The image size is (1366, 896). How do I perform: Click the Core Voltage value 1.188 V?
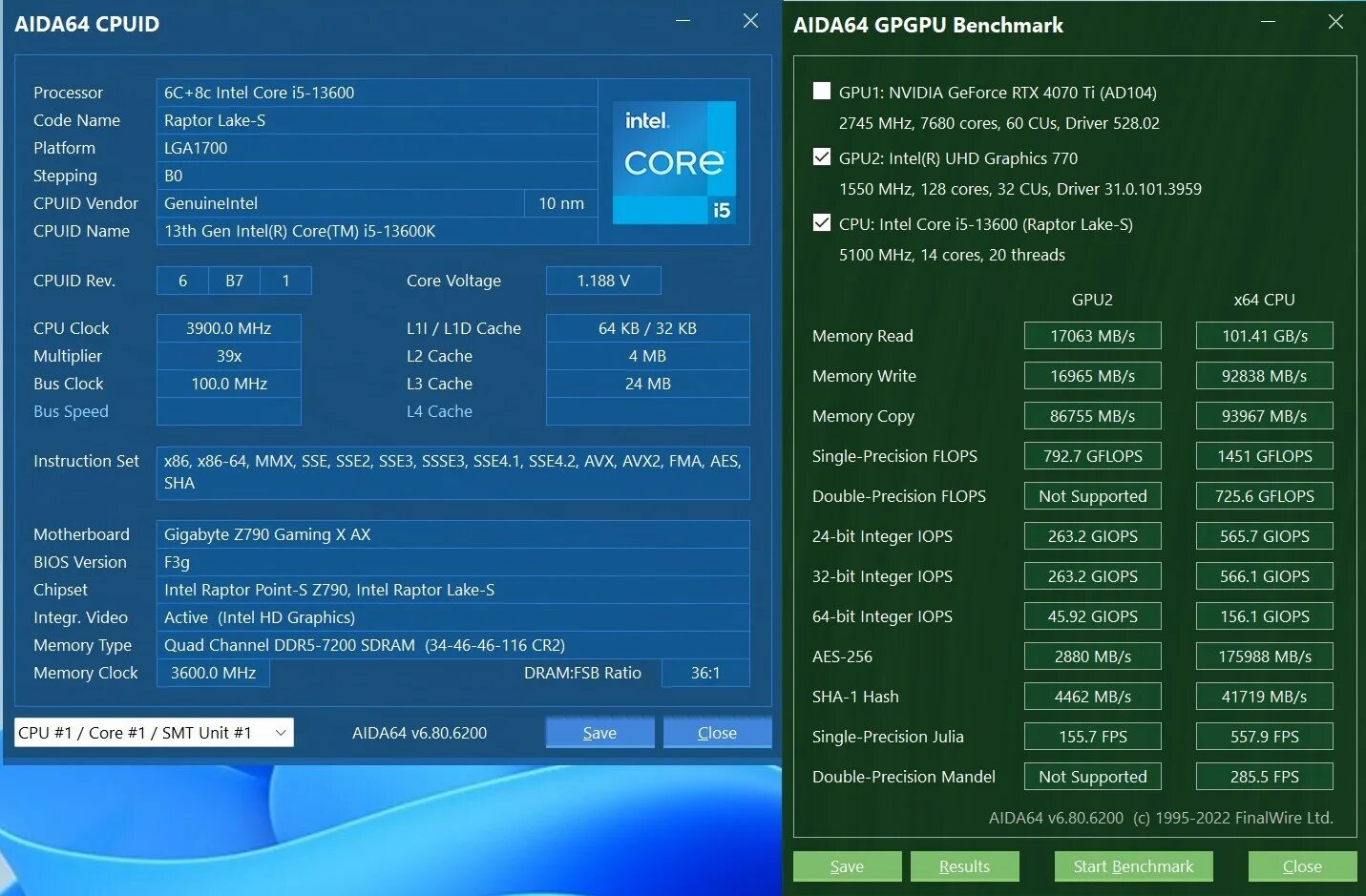(603, 281)
